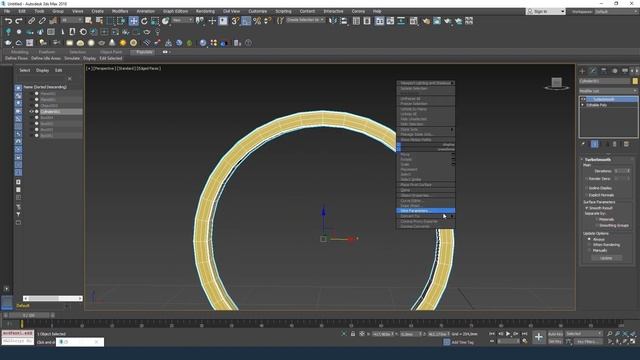
Task: Click Go to End playback button
Action: pos(524,334)
